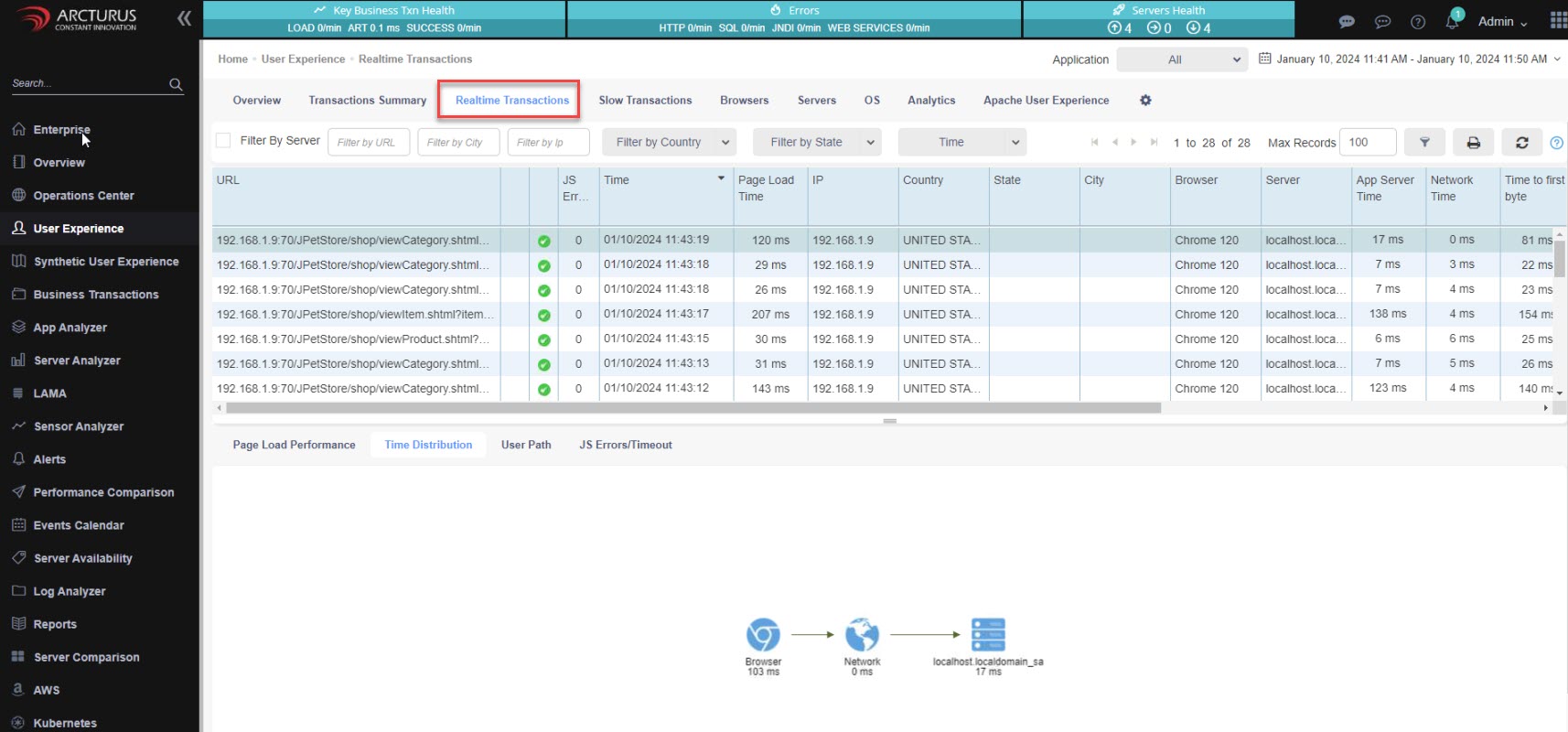Go to the previous page of records
The width and height of the screenshot is (1568, 732).
(x=1115, y=142)
